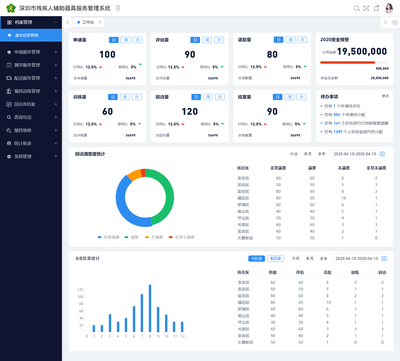Open the user avatar profile menu
Viewport: 400px width, 361px height.
click(389, 8)
